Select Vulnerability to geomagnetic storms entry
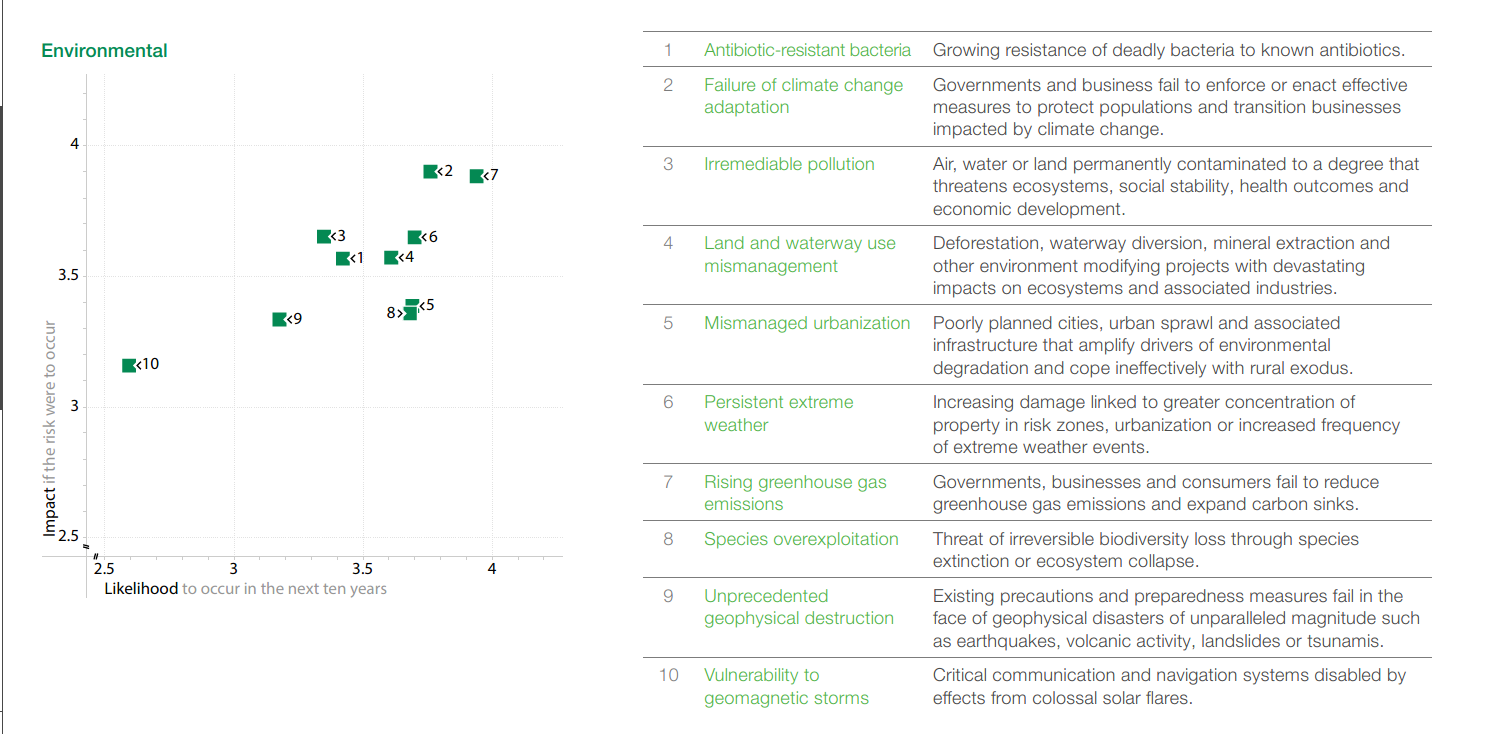1499x734 pixels. 786,687
